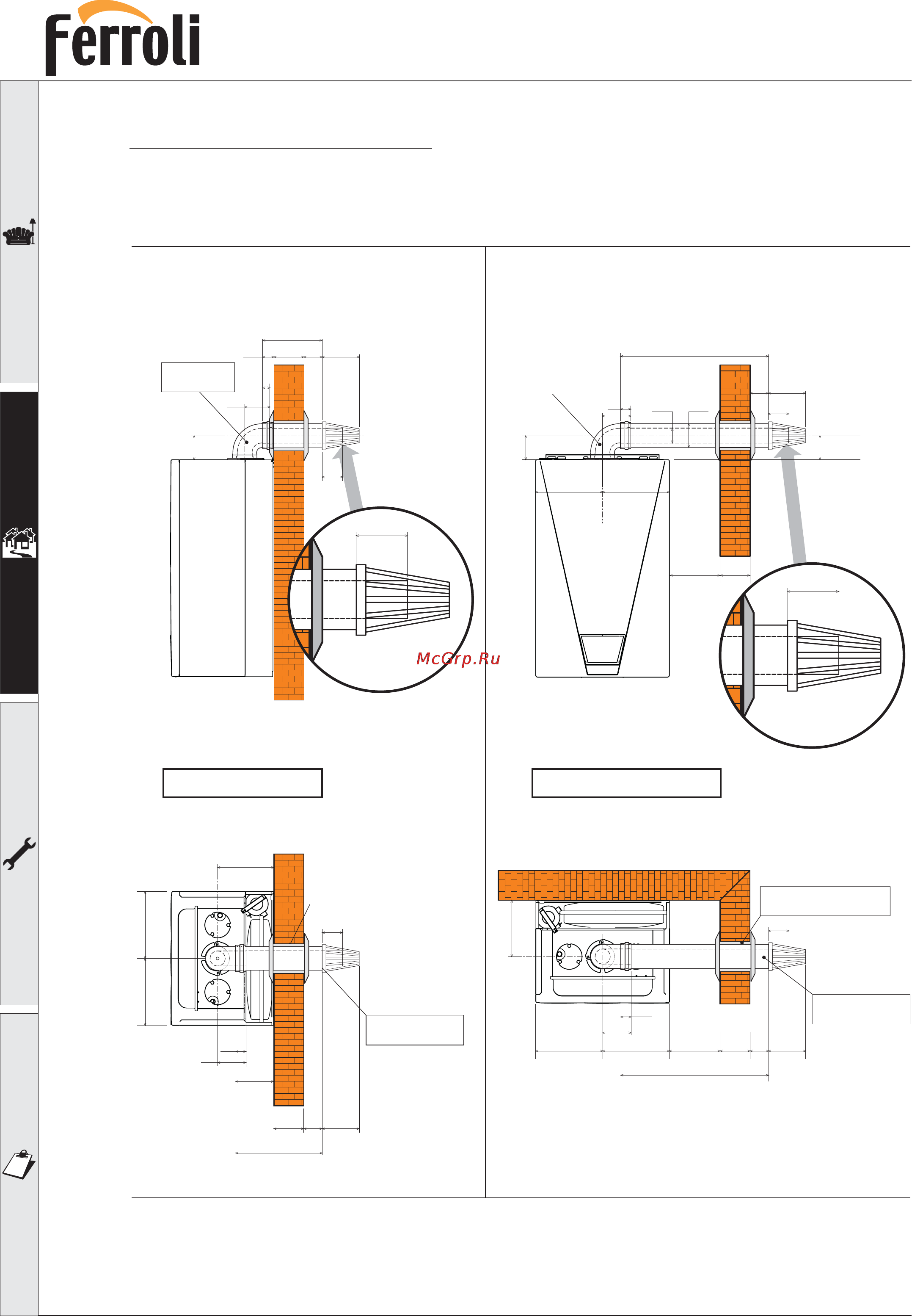Select the armchair icon in the sidebar
This screenshot has width=912, height=1316.
(x=19, y=232)
